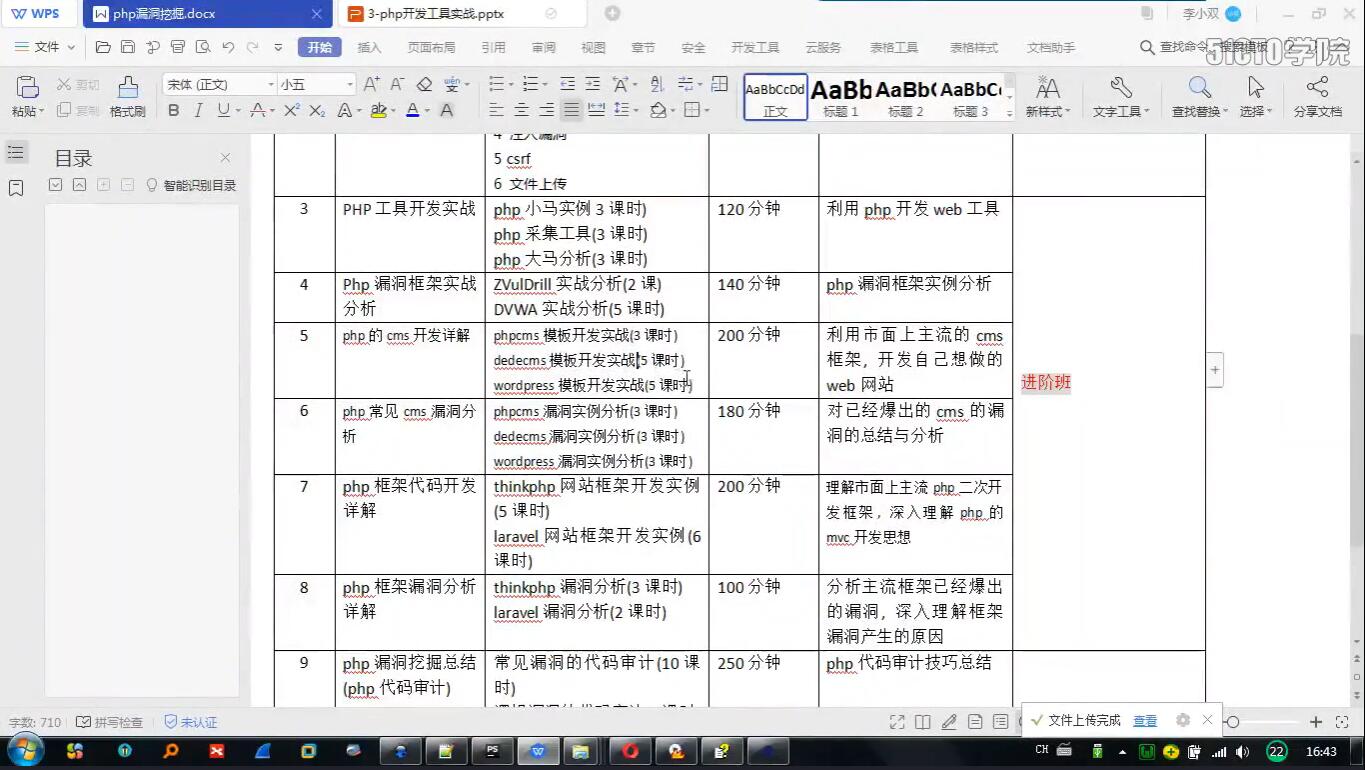Click the full screen view icon in status bar
This screenshot has height=770, width=1365.
tap(897, 721)
